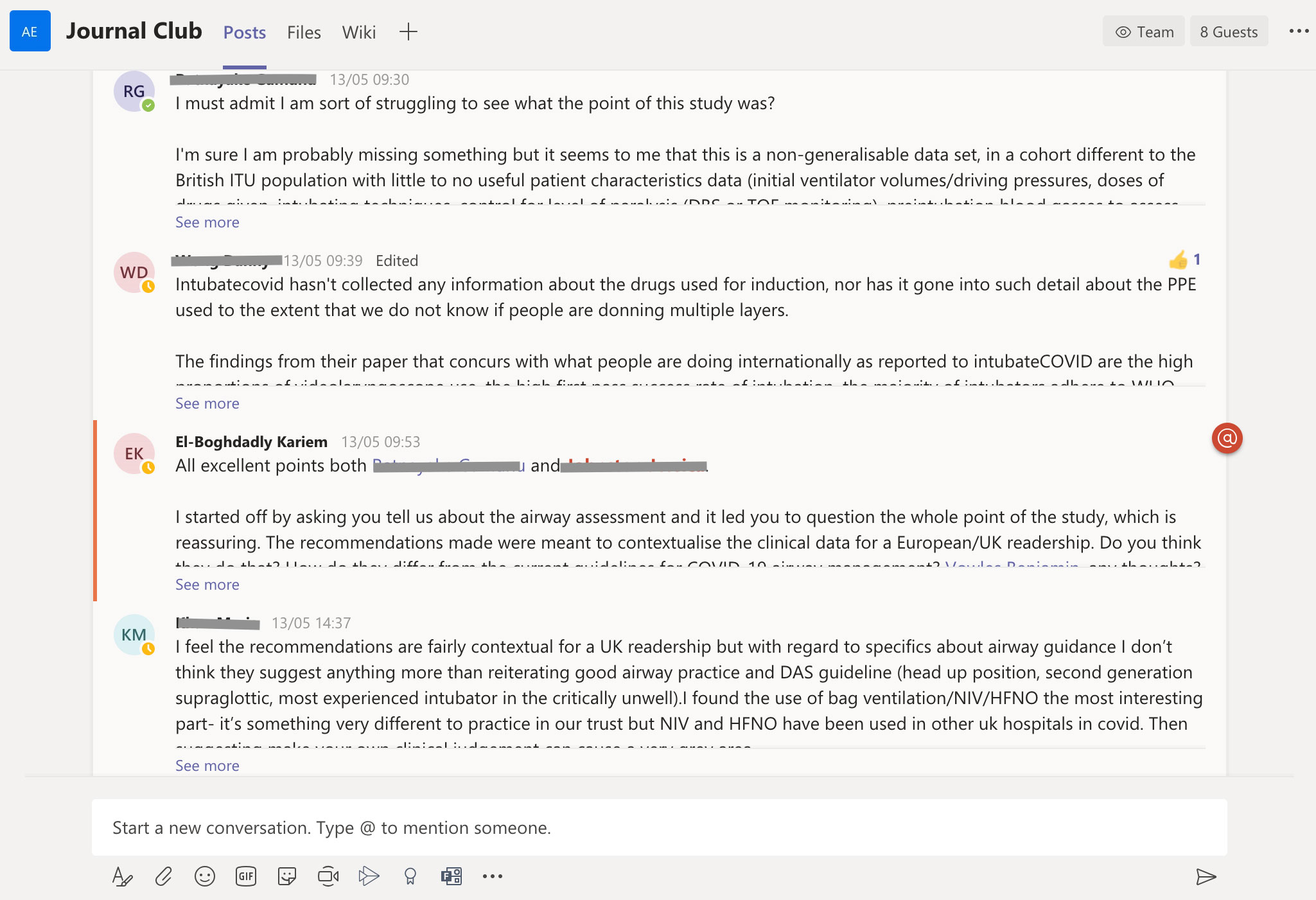
Task: Send message with the paper plane icon
Action: click(1206, 877)
